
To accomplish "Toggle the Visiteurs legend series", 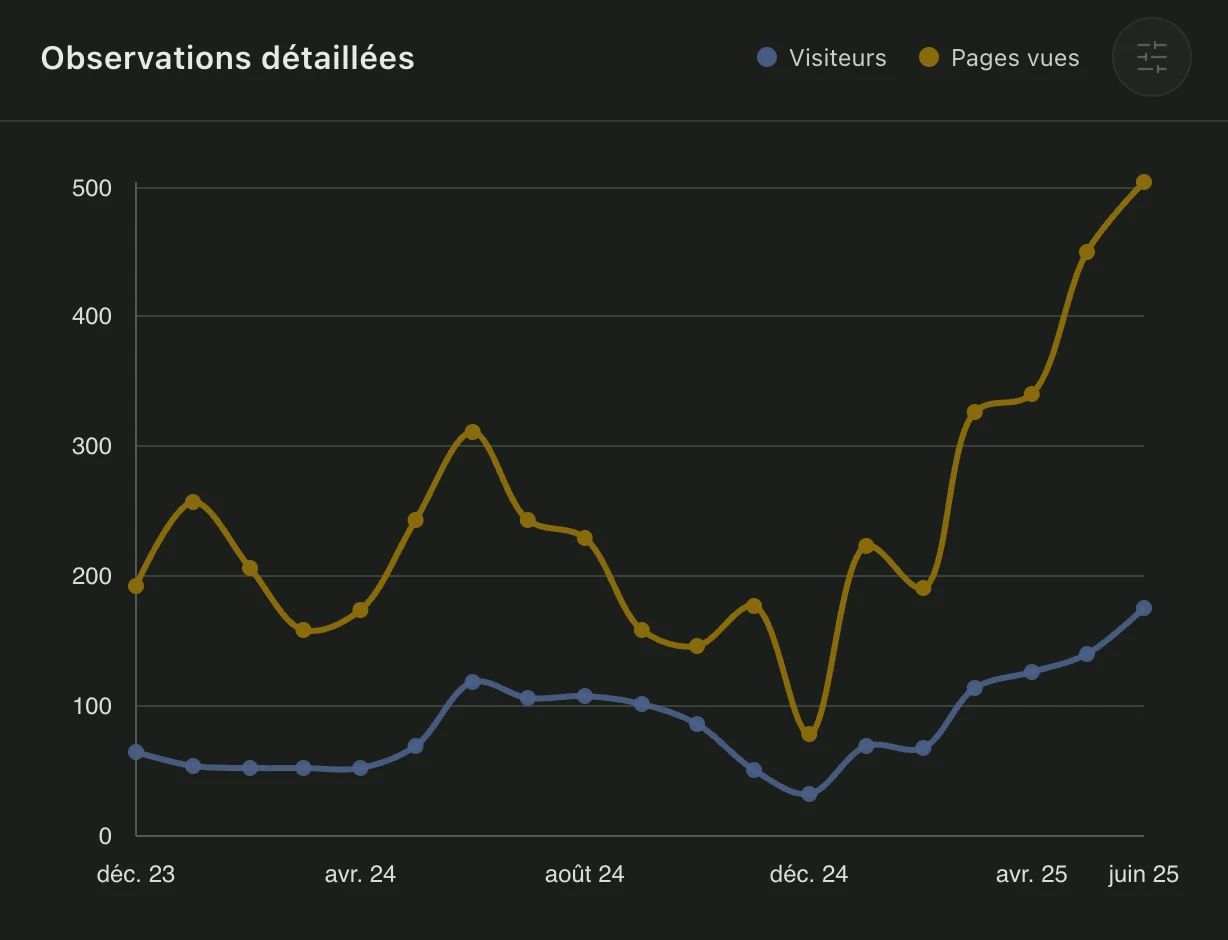I will click(x=822, y=58).
